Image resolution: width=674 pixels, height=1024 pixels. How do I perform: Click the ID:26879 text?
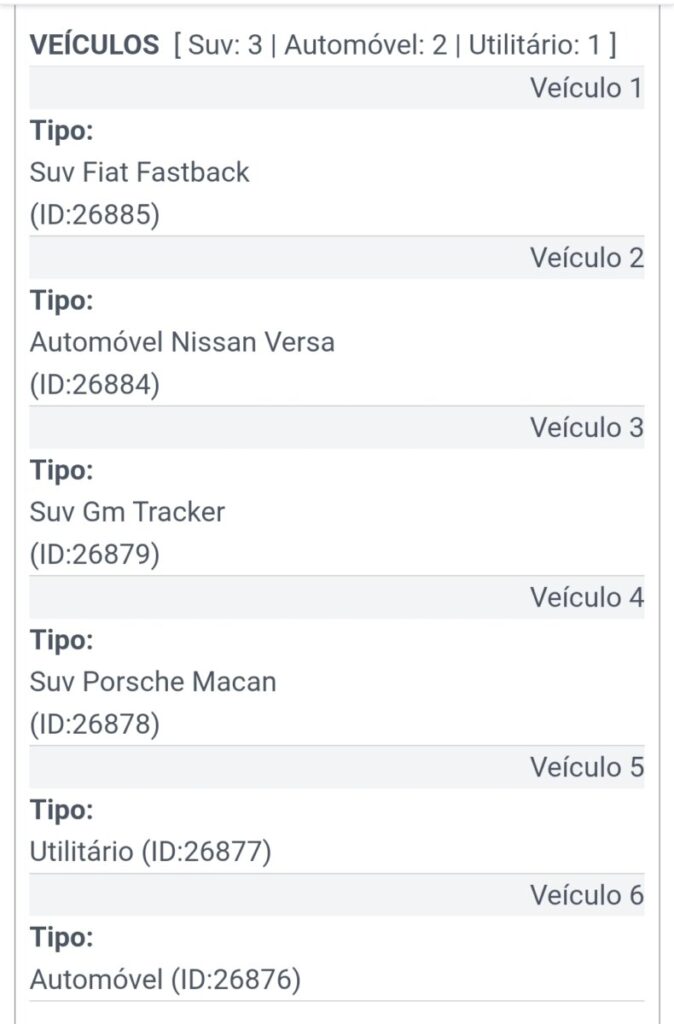(x=95, y=555)
